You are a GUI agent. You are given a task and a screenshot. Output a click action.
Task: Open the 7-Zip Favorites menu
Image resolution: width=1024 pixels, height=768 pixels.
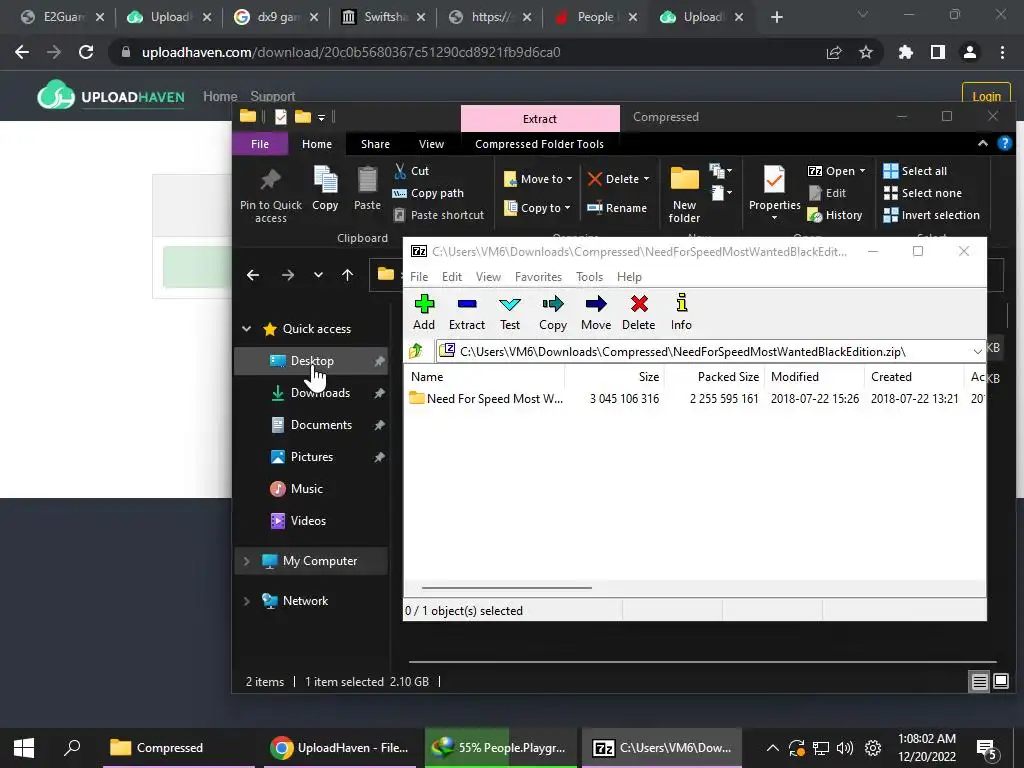point(538,277)
